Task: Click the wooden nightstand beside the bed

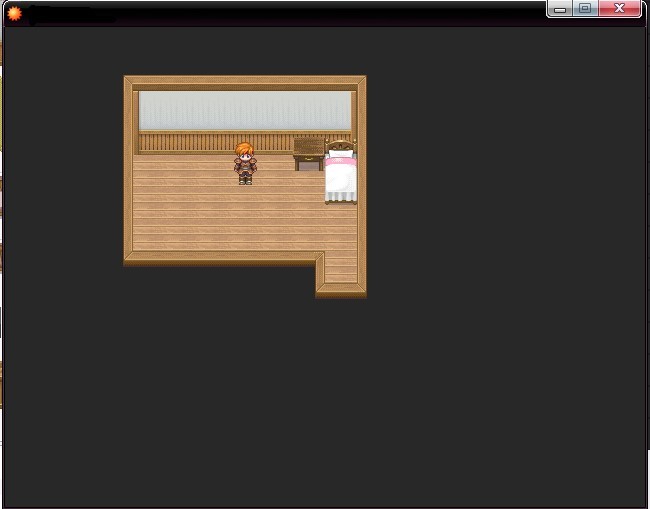Action: pos(309,154)
